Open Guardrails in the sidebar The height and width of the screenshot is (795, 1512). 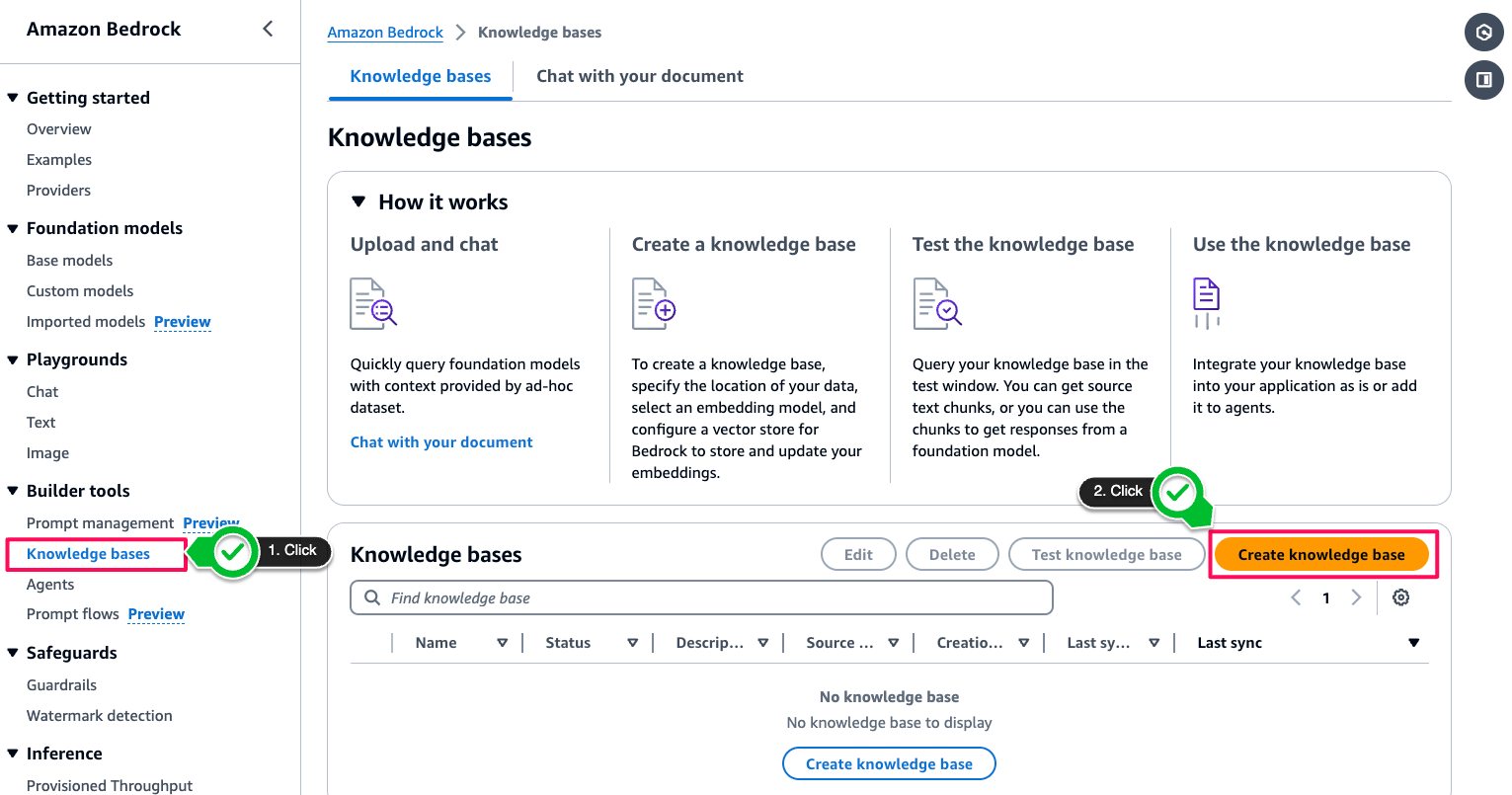point(61,684)
